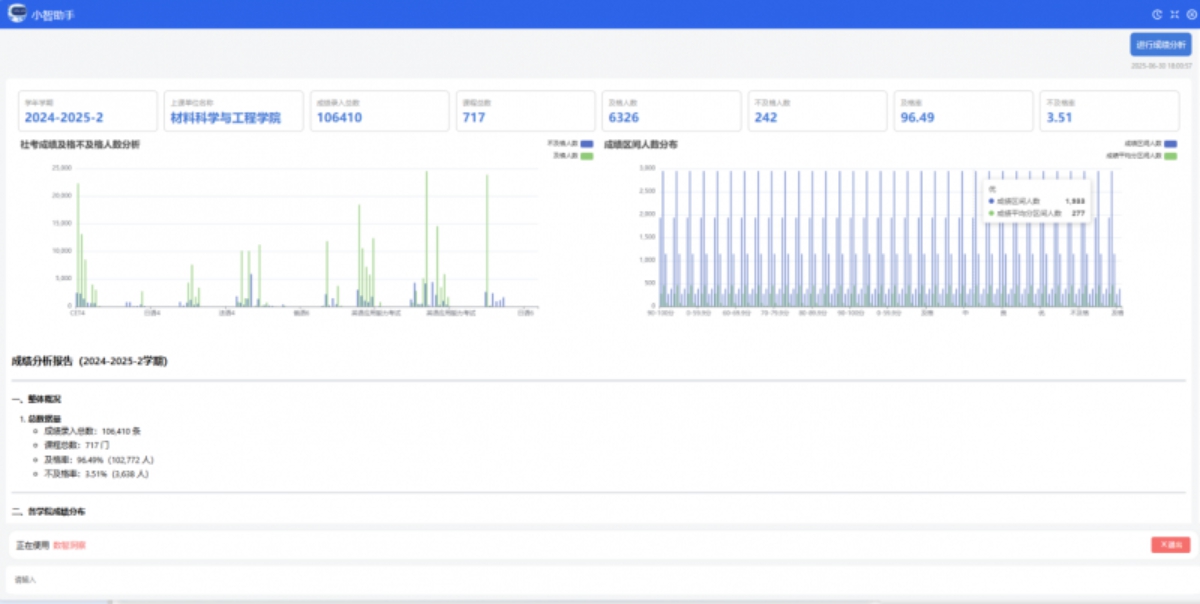
Task: Toggle 成绩区间人数 legend in right chart
Action: (x=1170, y=144)
